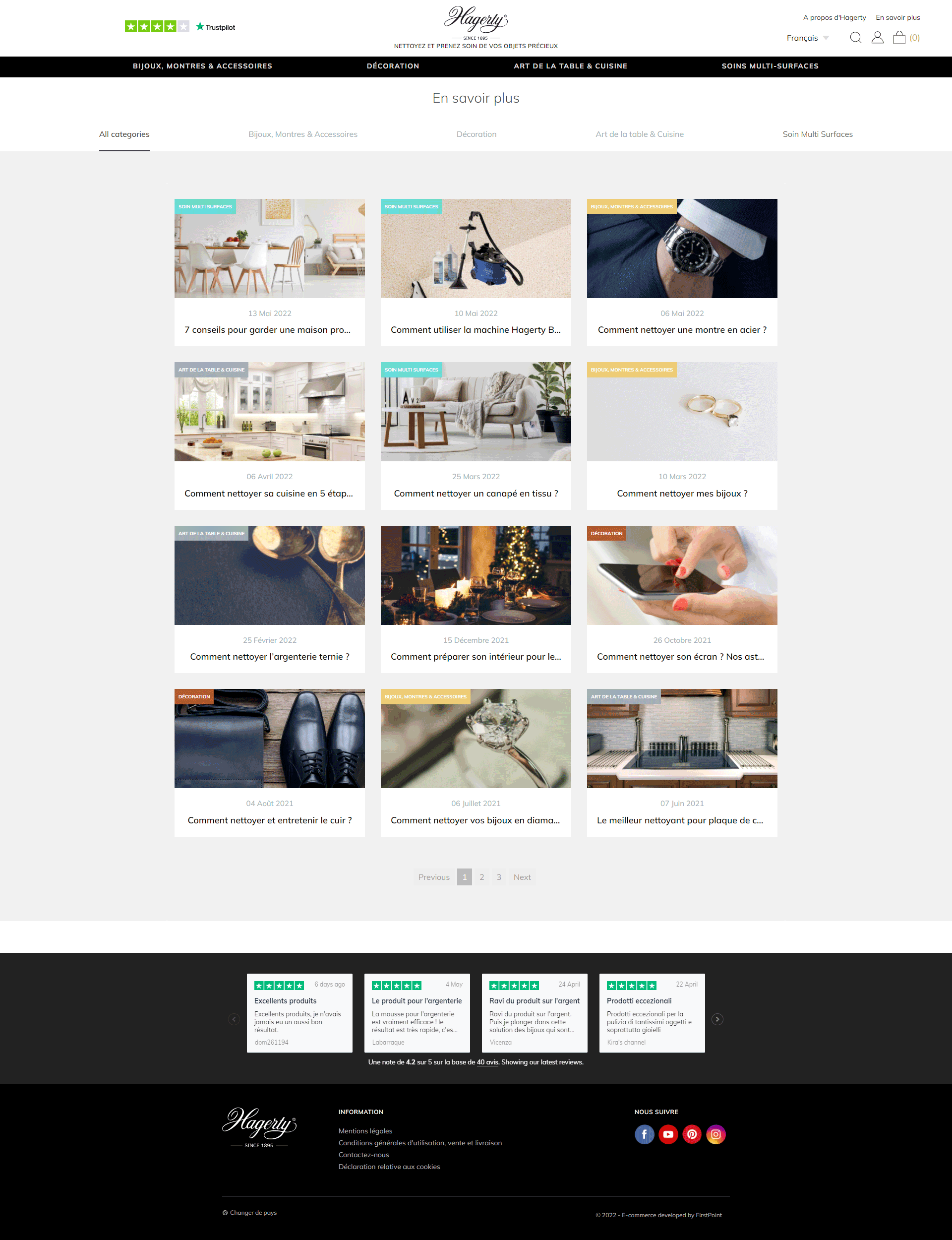Image resolution: width=952 pixels, height=1240 pixels.
Task: Show previous reviews with left arrow
Action: 234,1019
